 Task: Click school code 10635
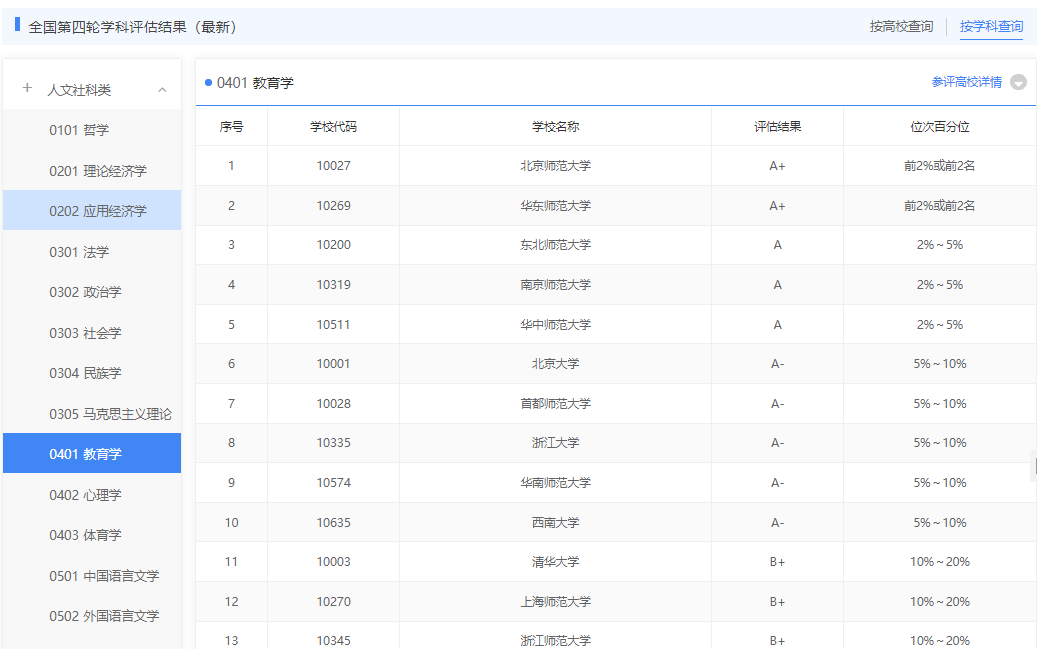point(333,523)
